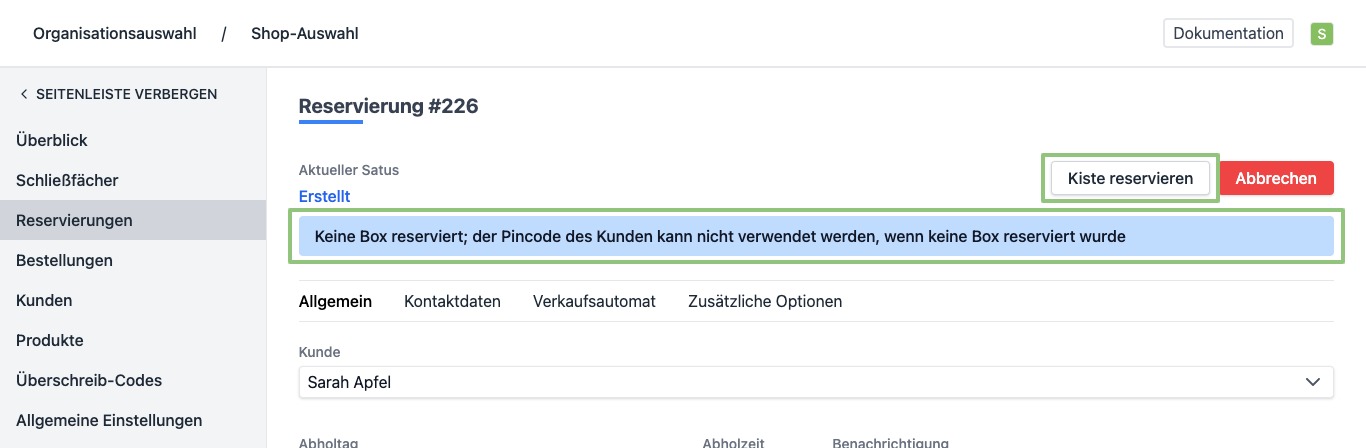This screenshot has height=448, width=1366.
Task: Open the Zusätzliche Optionen tab
Action: pyautogui.click(x=765, y=301)
